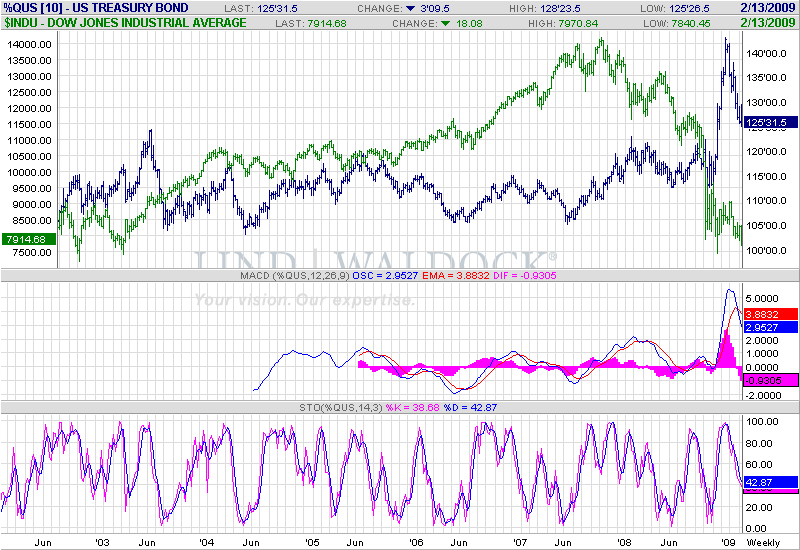Click the OSC = 2.9527 text in MACD header
800x550 pixels.
(385, 276)
